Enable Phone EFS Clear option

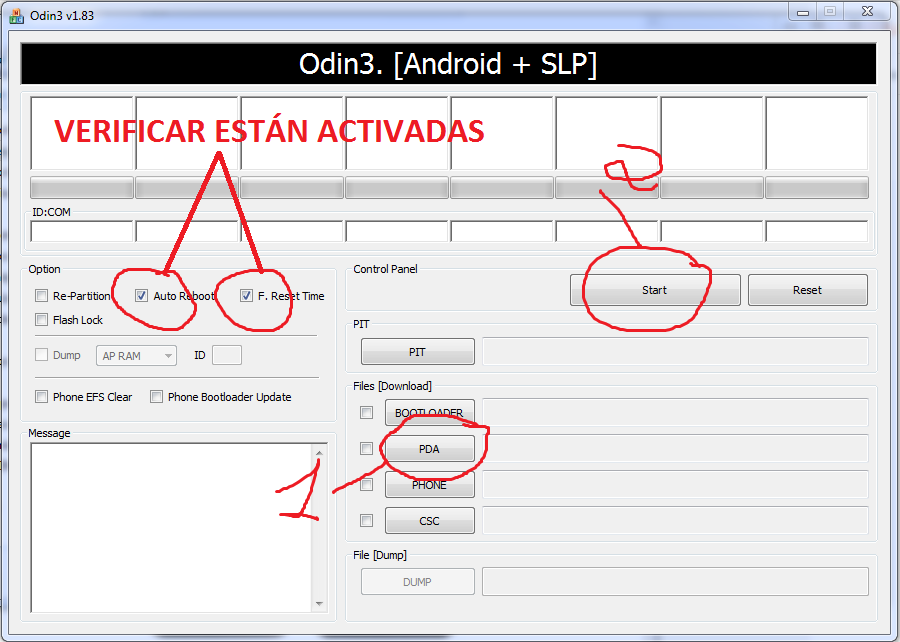(x=41, y=396)
